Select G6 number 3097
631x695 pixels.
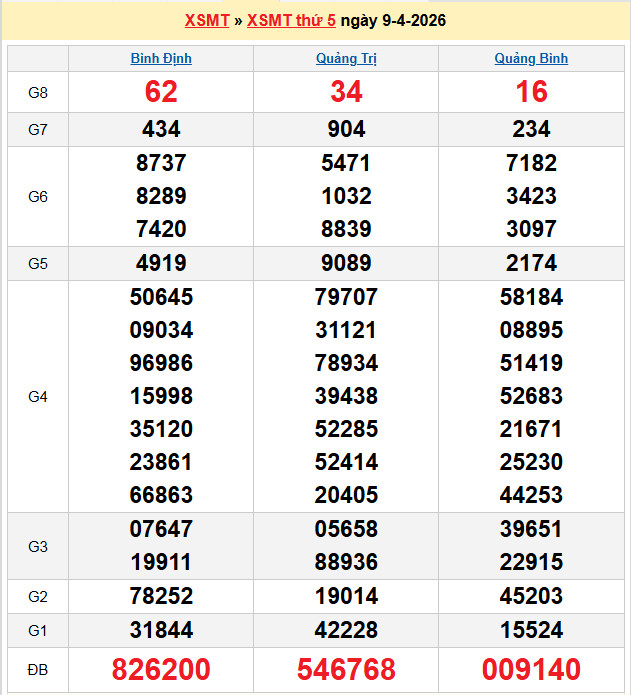coord(531,229)
